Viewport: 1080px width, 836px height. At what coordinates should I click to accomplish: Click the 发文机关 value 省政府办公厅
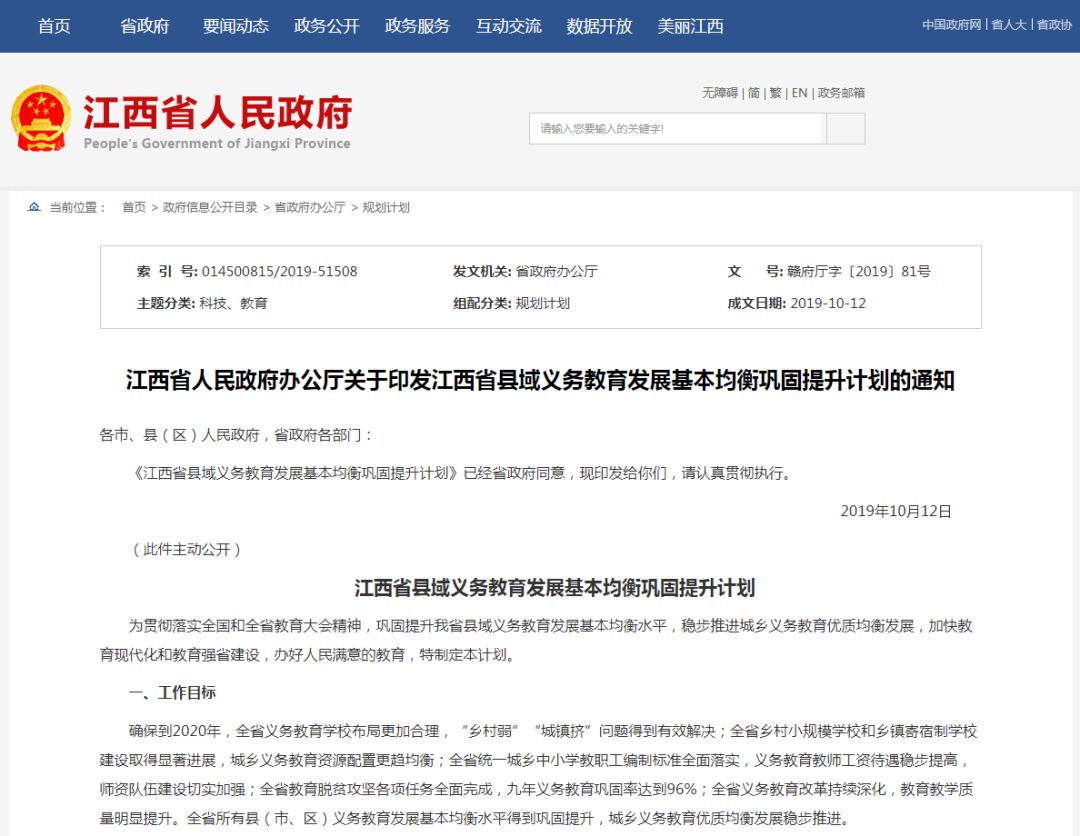(x=557, y=271)
